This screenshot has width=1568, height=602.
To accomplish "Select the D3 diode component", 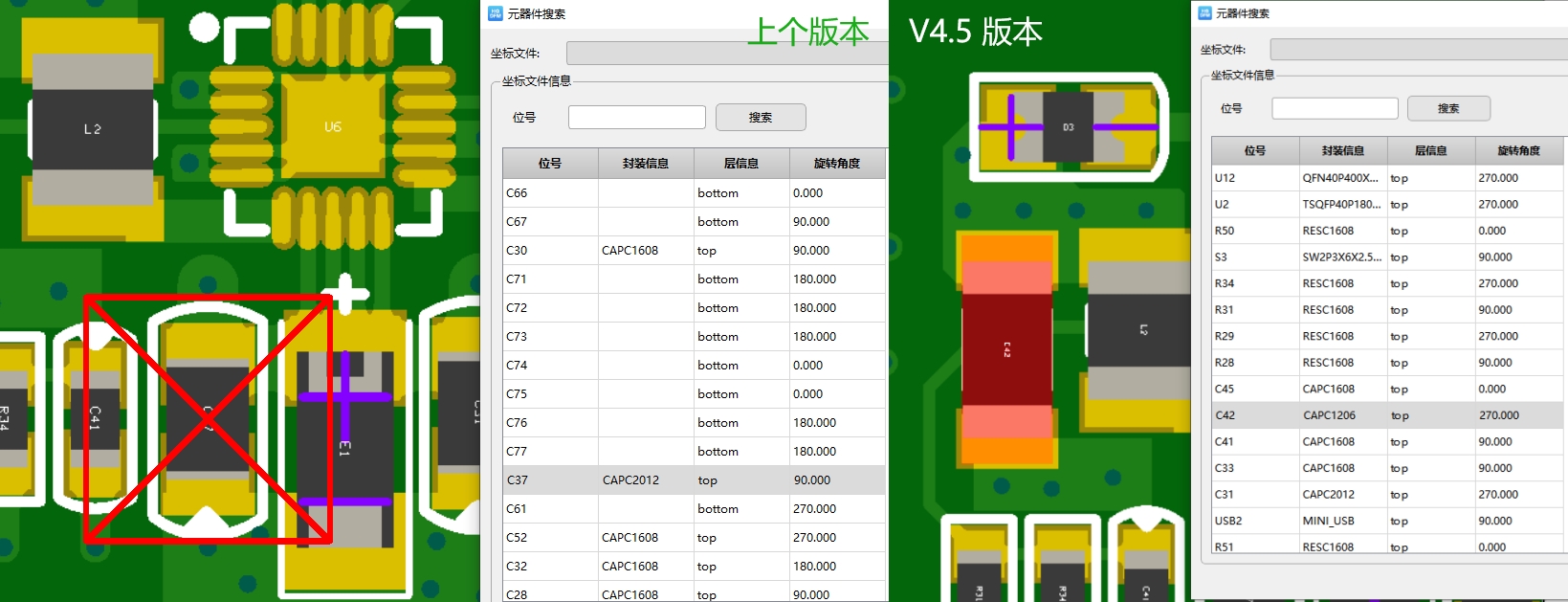I will tap(1069, 126).
